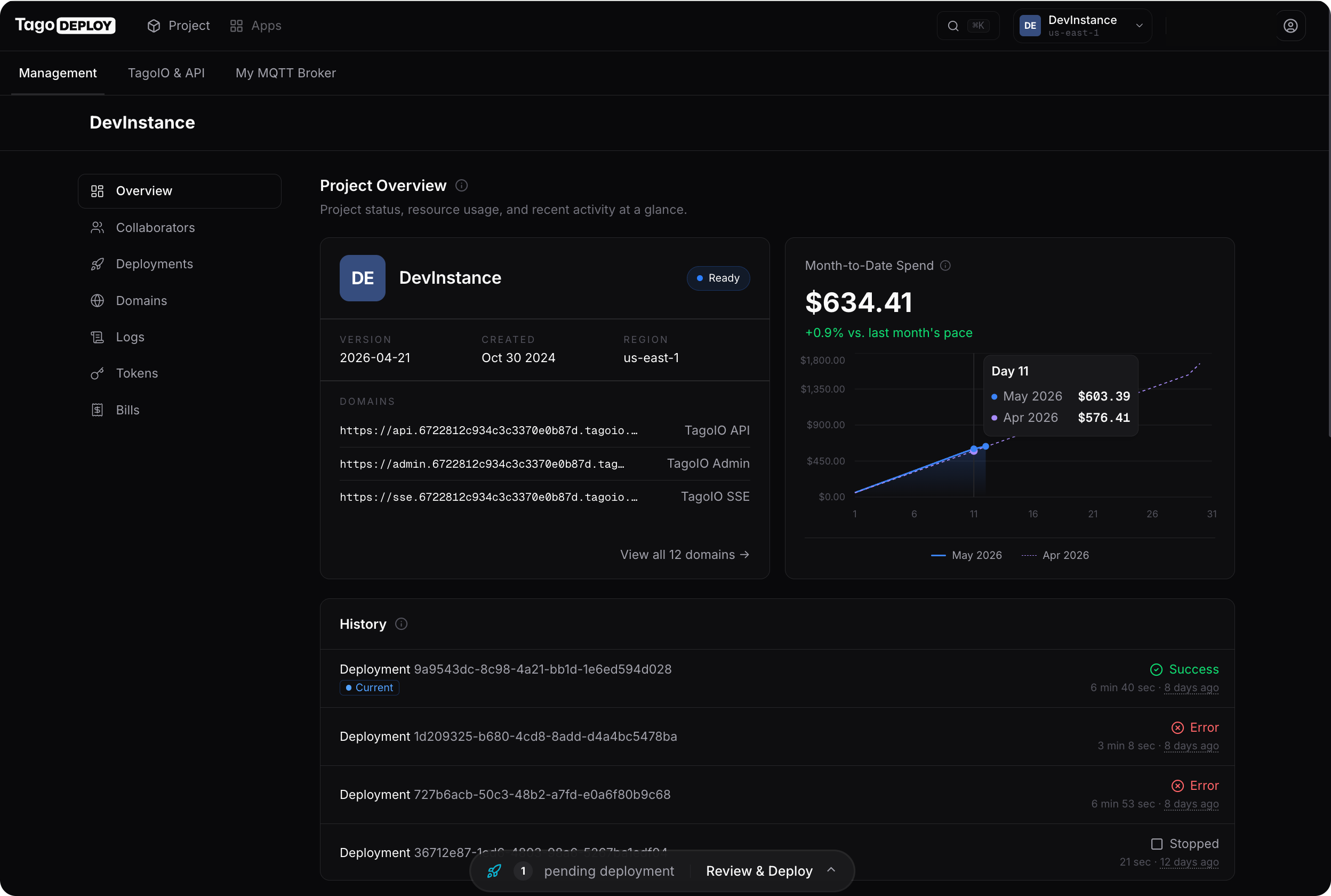Open search with the magnifier icon

tap(953, 26)
